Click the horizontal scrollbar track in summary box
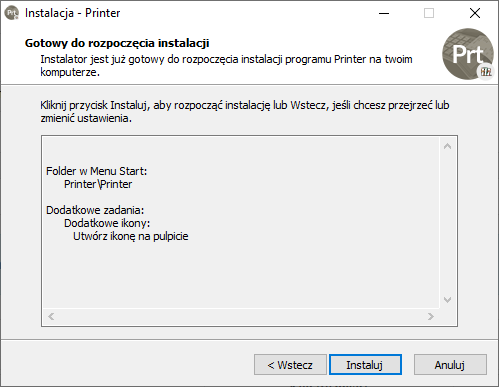 (241, 316)
